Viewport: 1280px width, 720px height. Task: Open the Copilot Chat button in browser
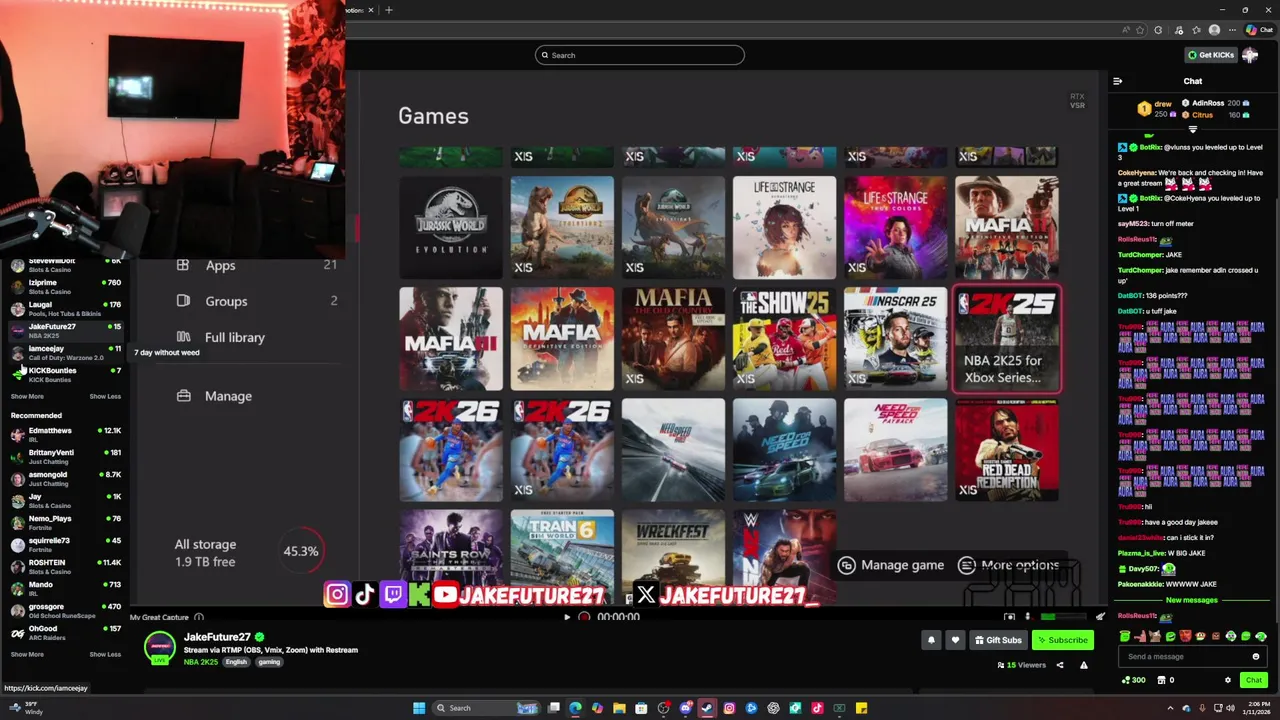1259,30
